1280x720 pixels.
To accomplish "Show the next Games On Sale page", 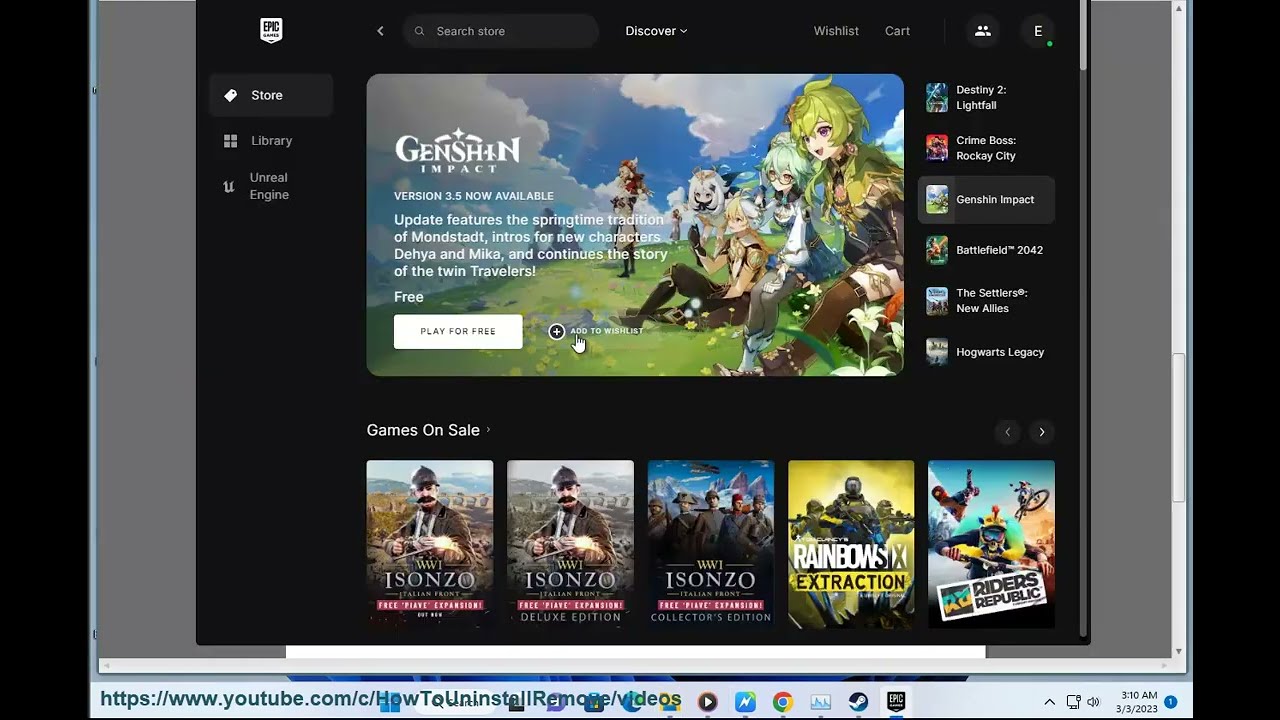I will [1041, 432].
